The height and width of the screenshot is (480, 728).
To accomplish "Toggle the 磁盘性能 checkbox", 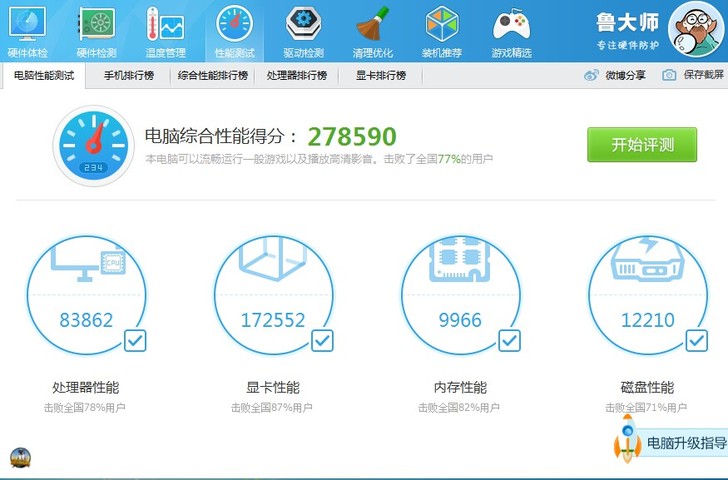I will [697, 341].
